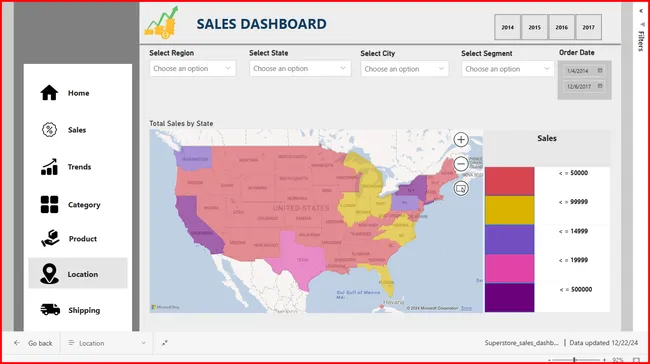650x364 pixels.
Task: Click the Sales Dashboard logo icon
Action: (162, 23)
